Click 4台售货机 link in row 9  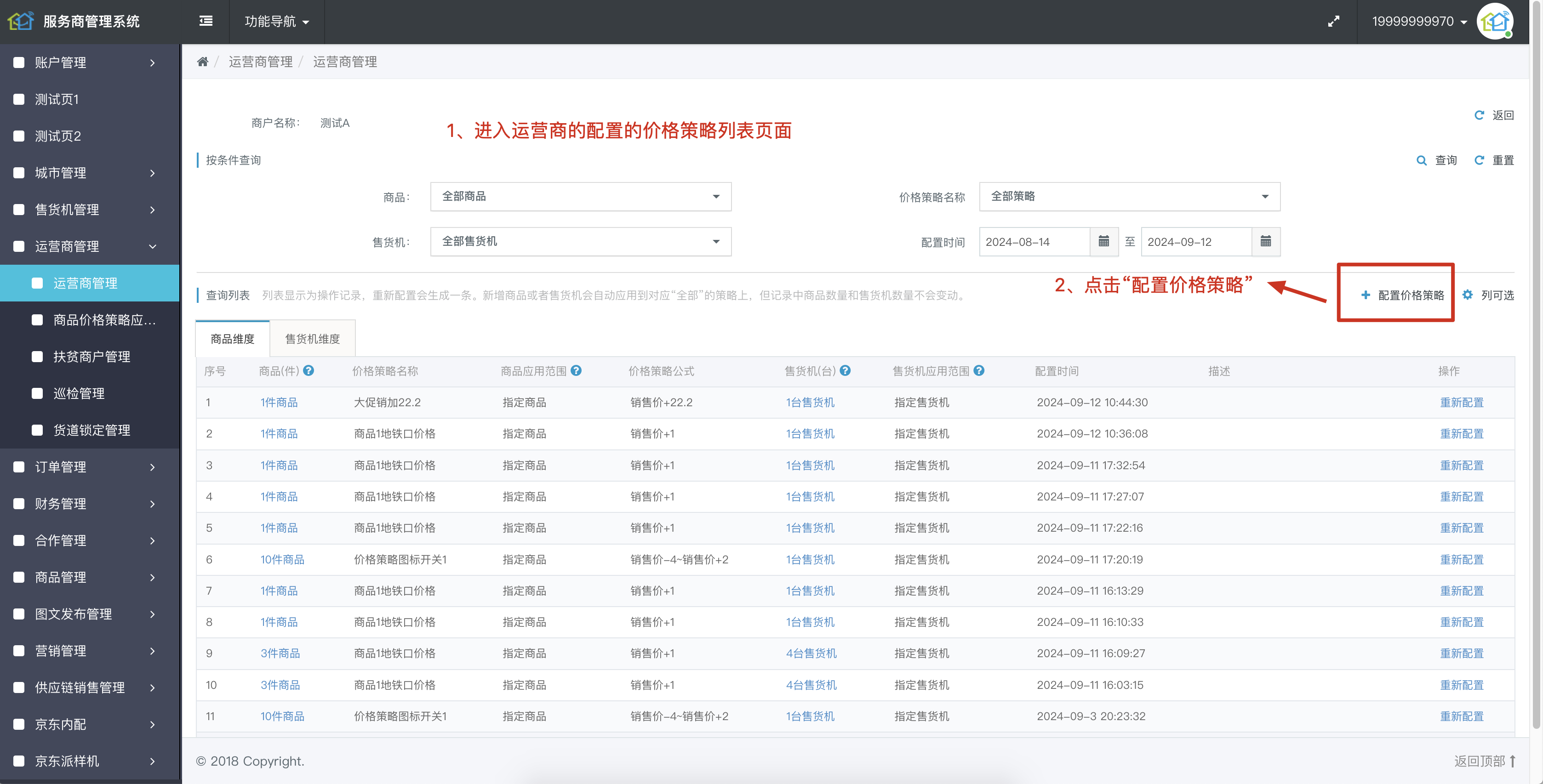point(811,653)
